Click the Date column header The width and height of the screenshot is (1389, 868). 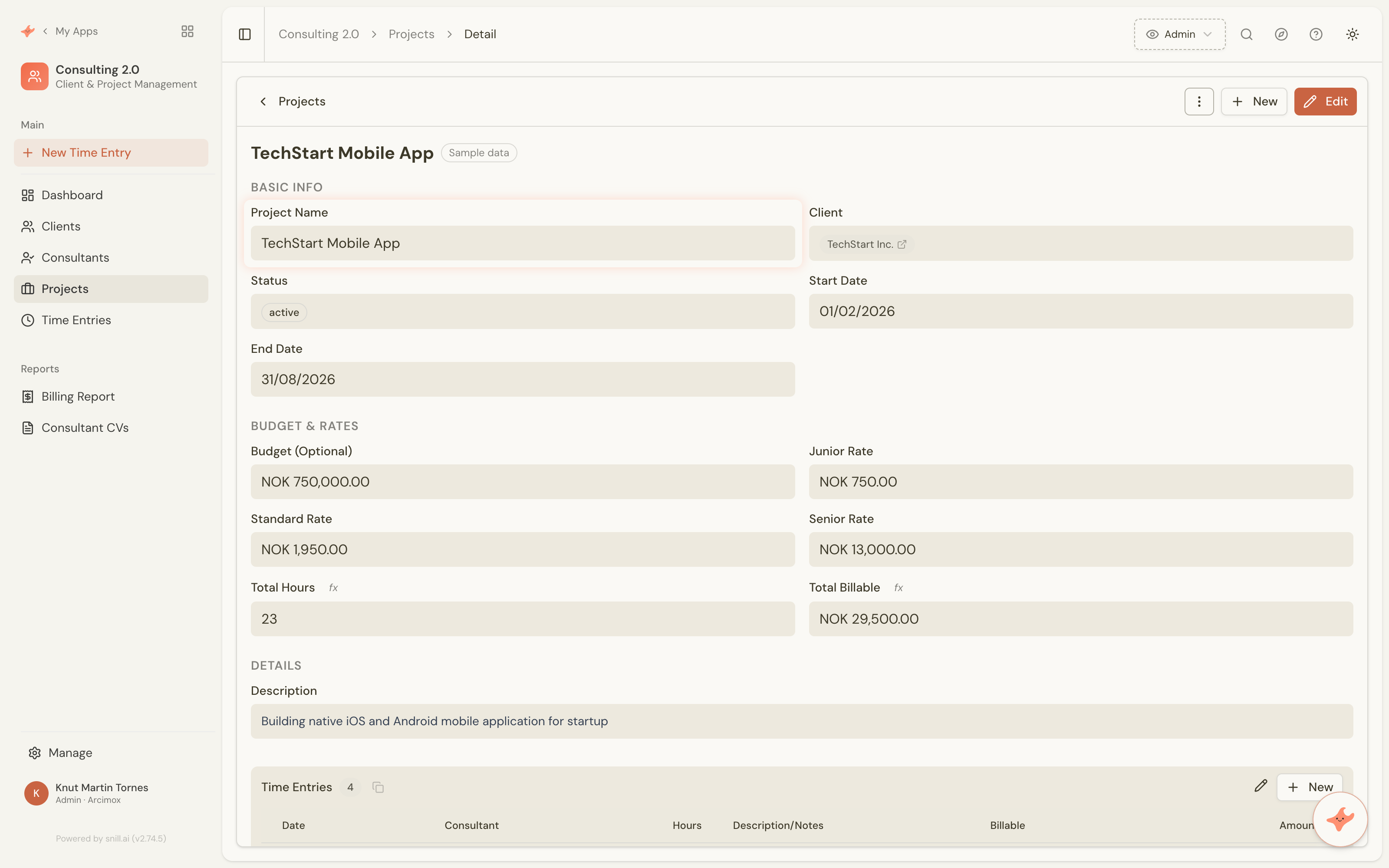[293, 825]
